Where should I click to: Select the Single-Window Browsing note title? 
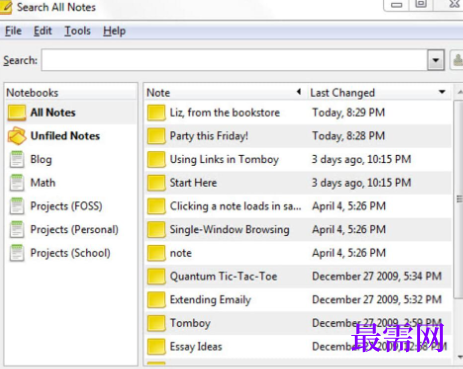click(229, 230)
